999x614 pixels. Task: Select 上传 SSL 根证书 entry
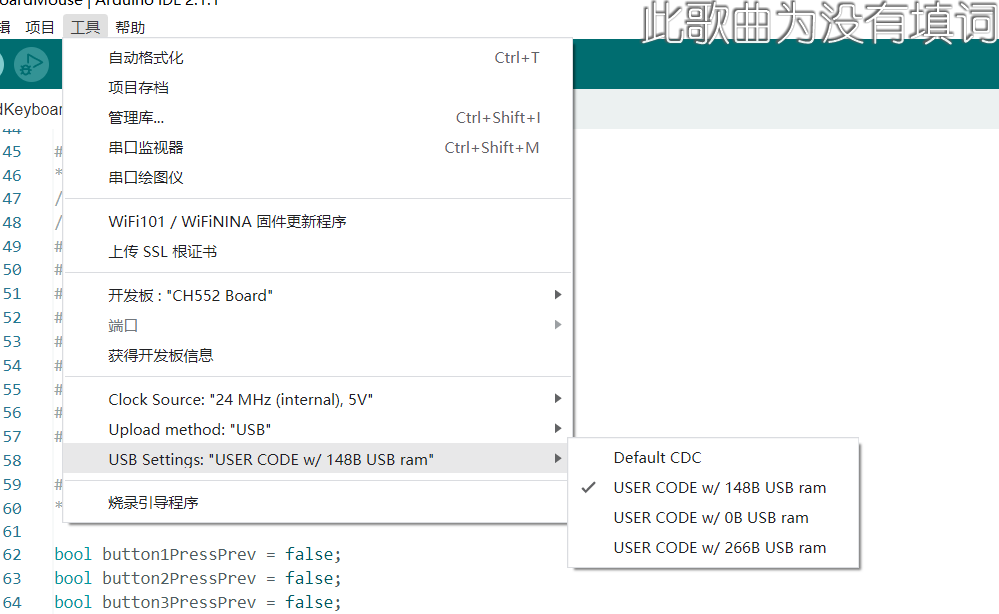[317, 252]
